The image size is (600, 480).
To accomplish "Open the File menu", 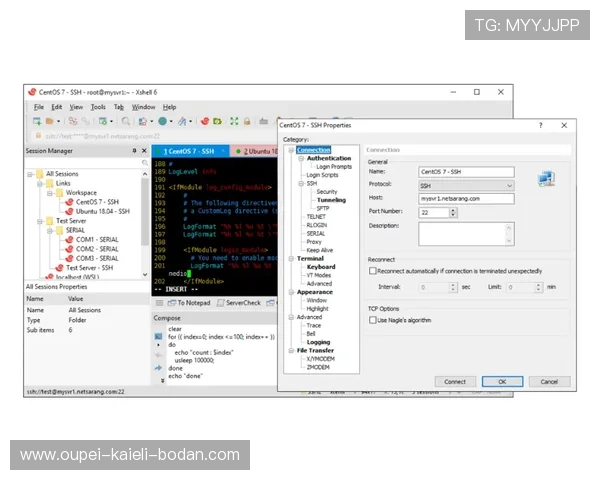I will pyautogui.click(x=39, y=107).
